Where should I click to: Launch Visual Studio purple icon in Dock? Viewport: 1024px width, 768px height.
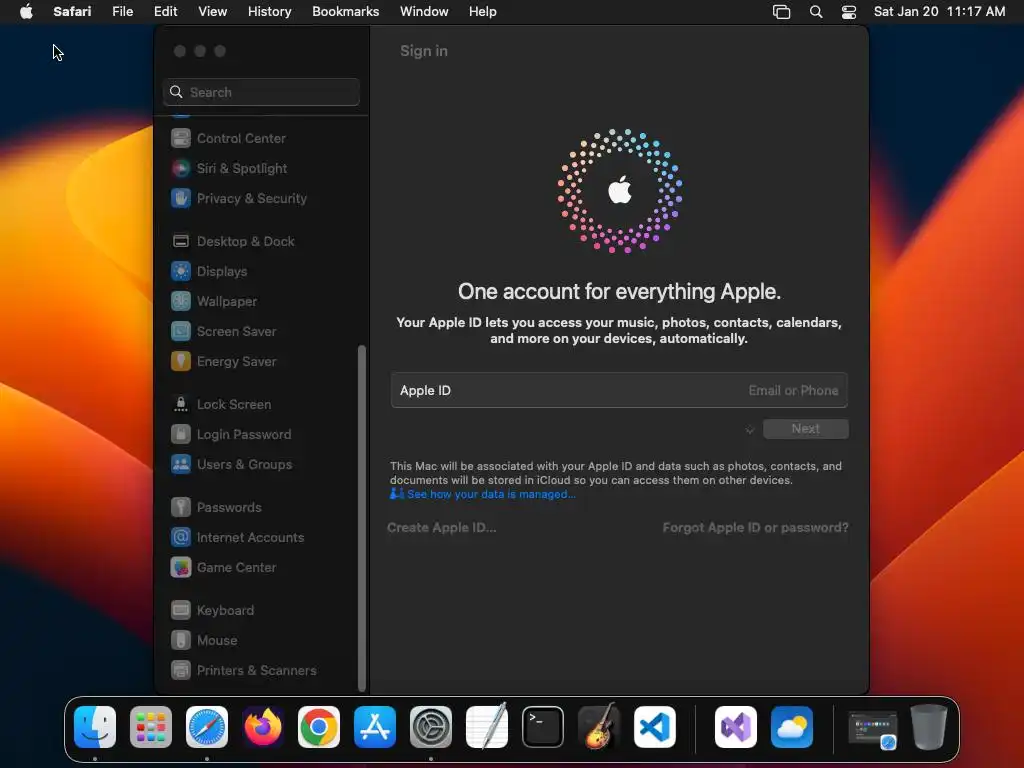coord(736,727)
